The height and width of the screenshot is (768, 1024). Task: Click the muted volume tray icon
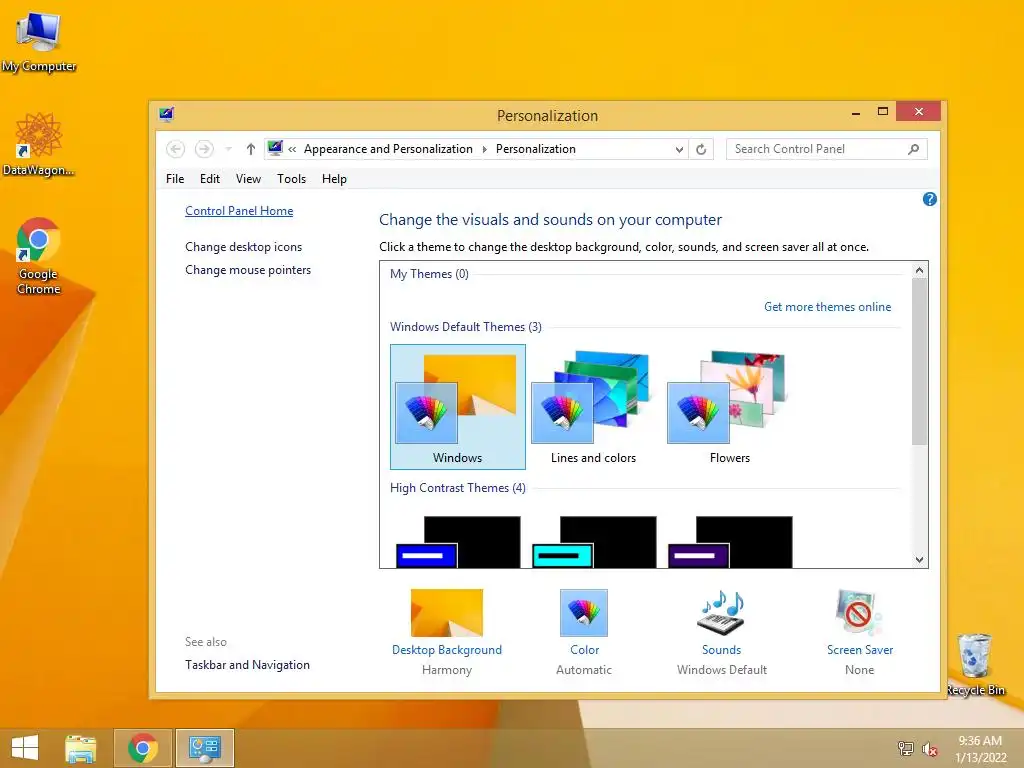929,749
